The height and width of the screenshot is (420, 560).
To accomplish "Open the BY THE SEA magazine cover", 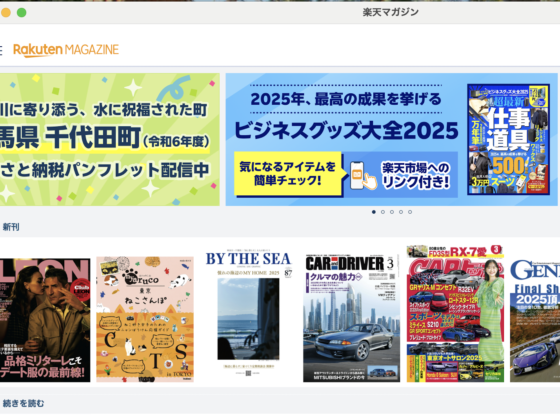I will (249, 315).
